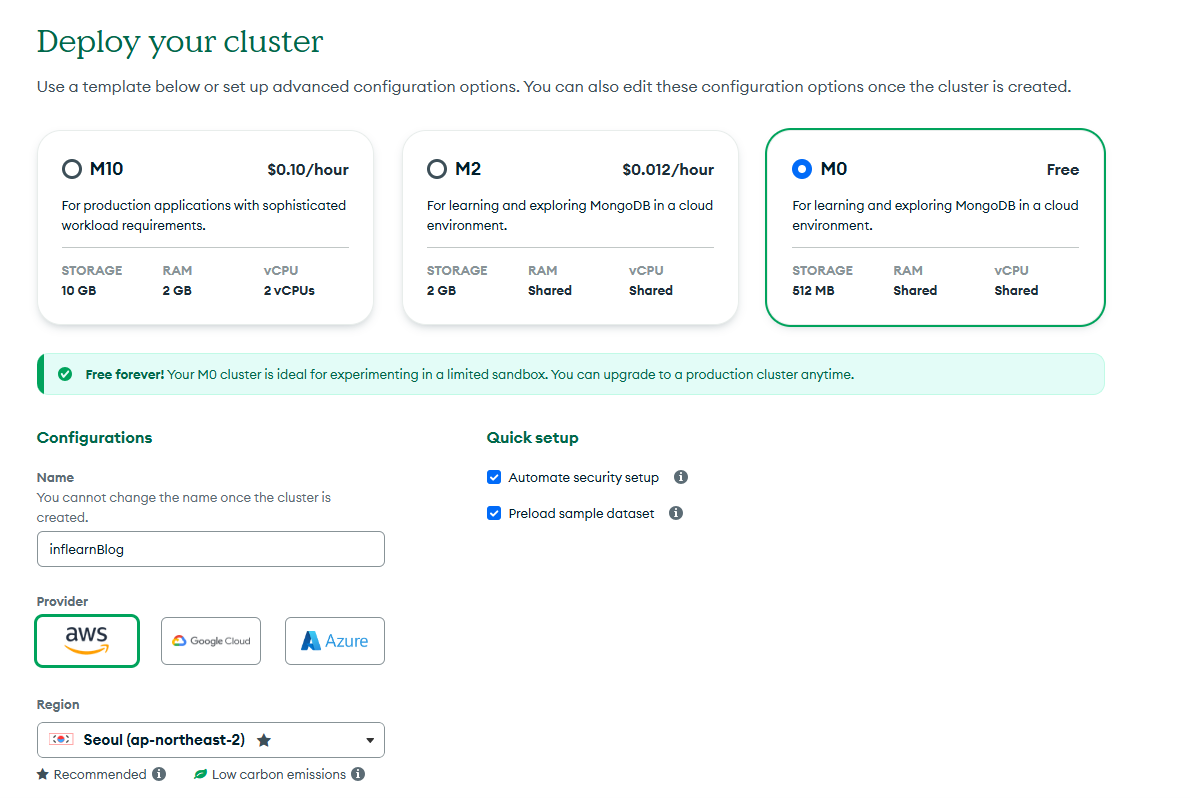Uncheck Preload sample dataset checkbox
Image resolution: width=1190 pixels, height=798 pixels.
tap(494, 513)
